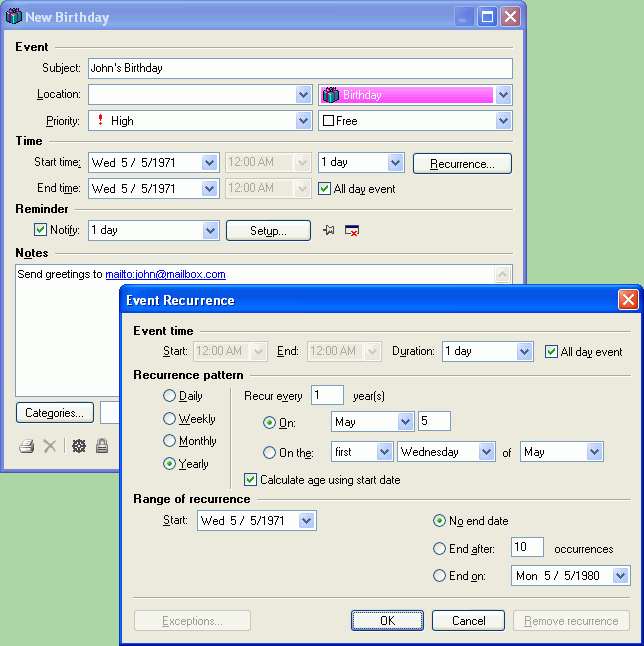
Task: Click the print icon in New Birthday window
Action: click(26, 446)
